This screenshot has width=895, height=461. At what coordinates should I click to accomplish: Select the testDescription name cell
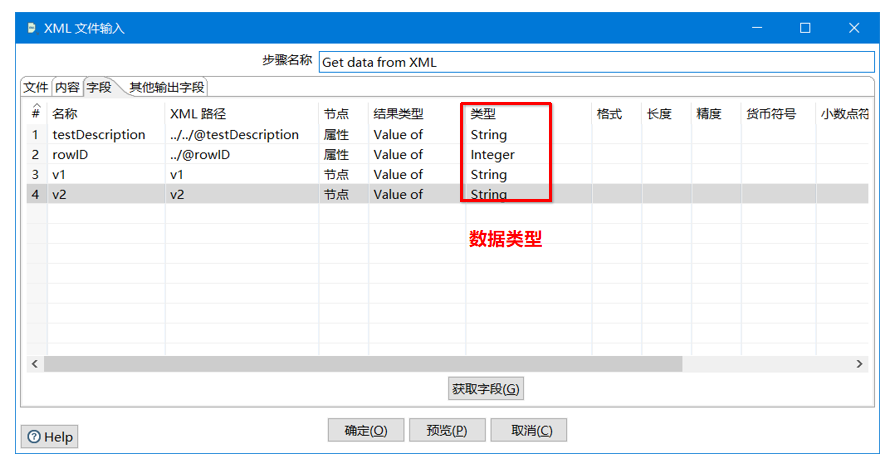(106, 135)
